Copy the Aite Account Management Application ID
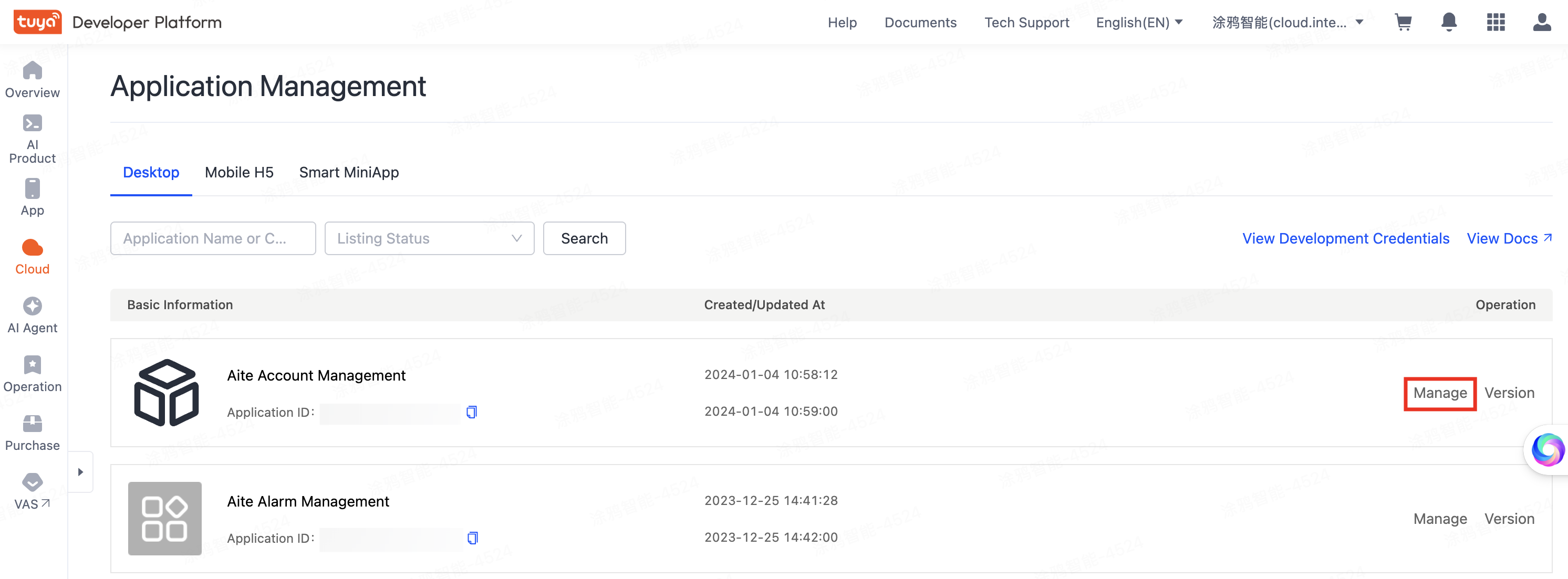This screenshot has width=1568, height=579. point(471,412)
